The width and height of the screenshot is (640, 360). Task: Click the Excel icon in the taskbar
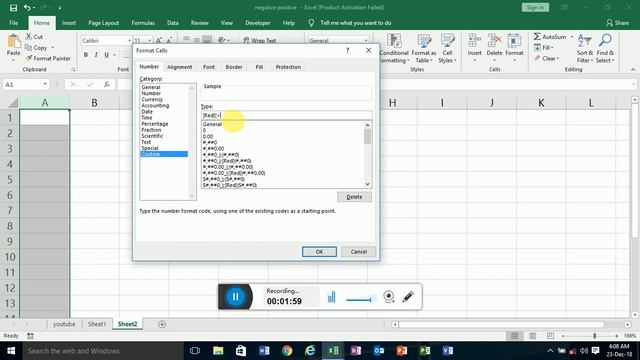tap(333, 351)
